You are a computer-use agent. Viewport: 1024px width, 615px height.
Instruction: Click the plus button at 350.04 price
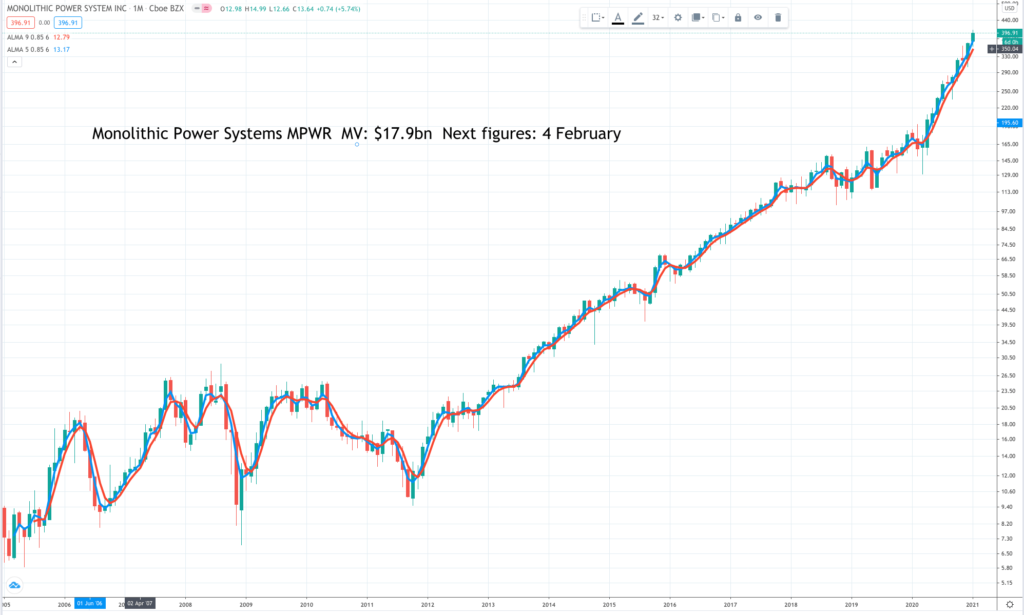tap(991, 49)
